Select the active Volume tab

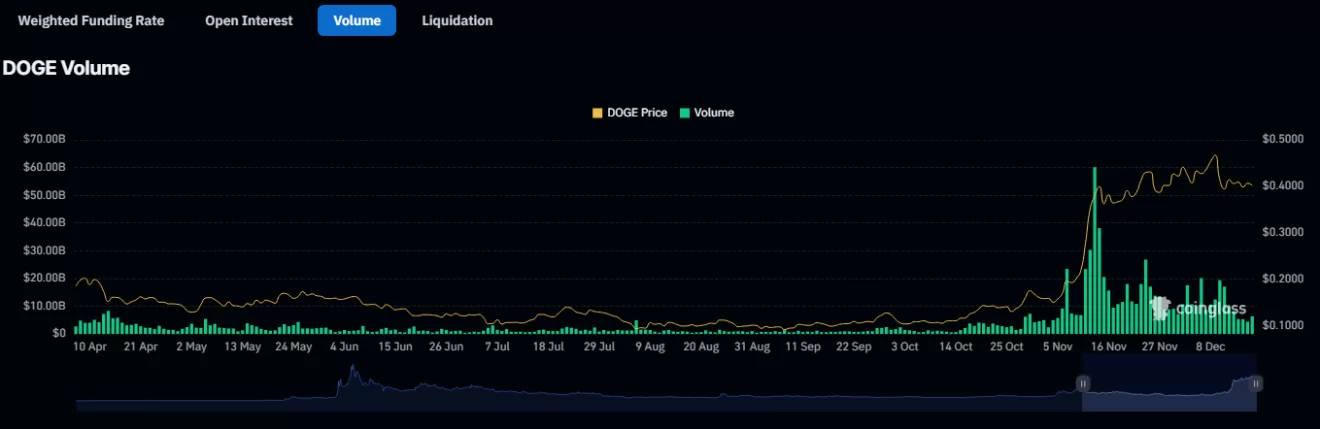pyautogui.click(x=356, y=20)
